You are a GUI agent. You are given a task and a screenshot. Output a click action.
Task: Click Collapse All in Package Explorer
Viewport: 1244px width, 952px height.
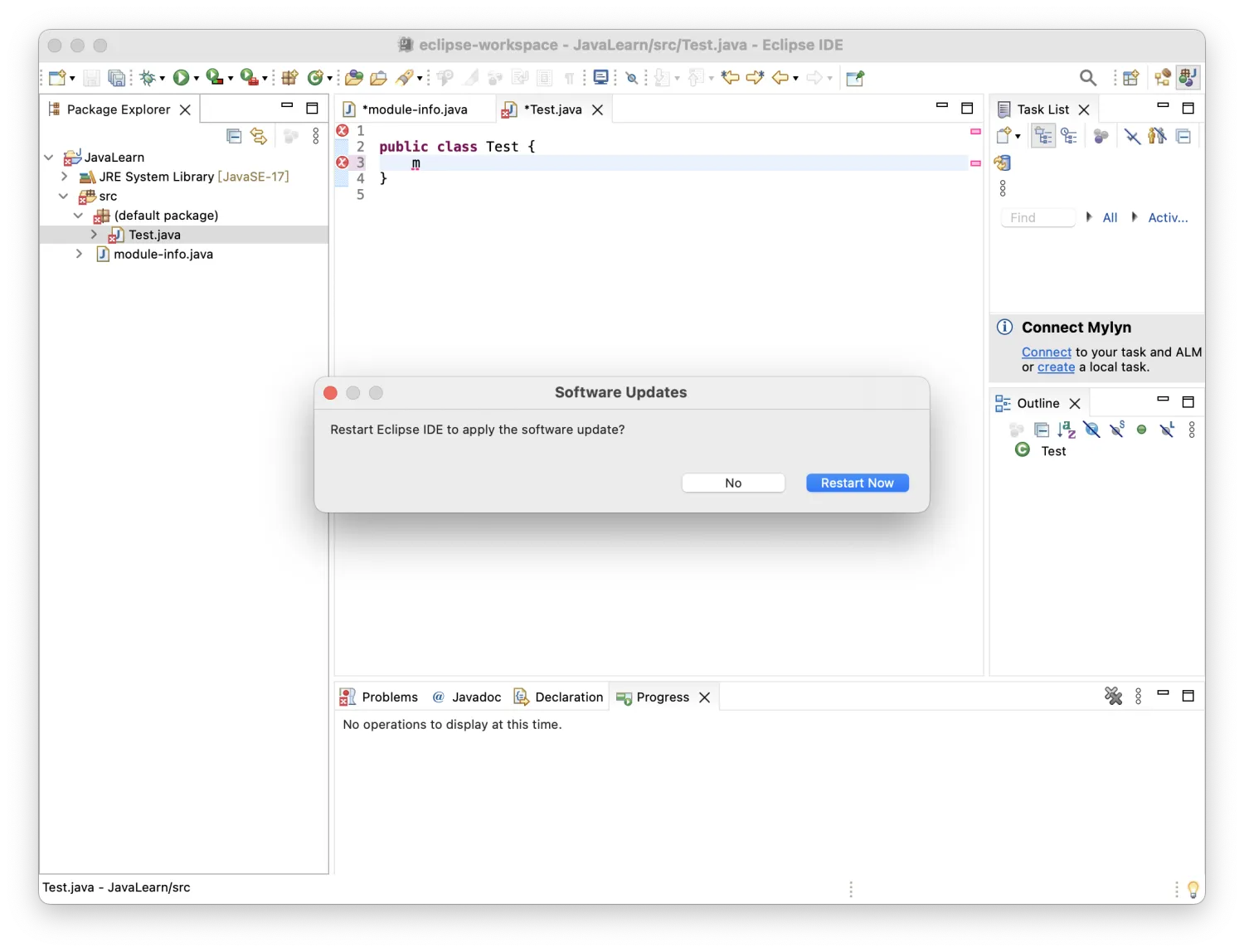[234, 136]
